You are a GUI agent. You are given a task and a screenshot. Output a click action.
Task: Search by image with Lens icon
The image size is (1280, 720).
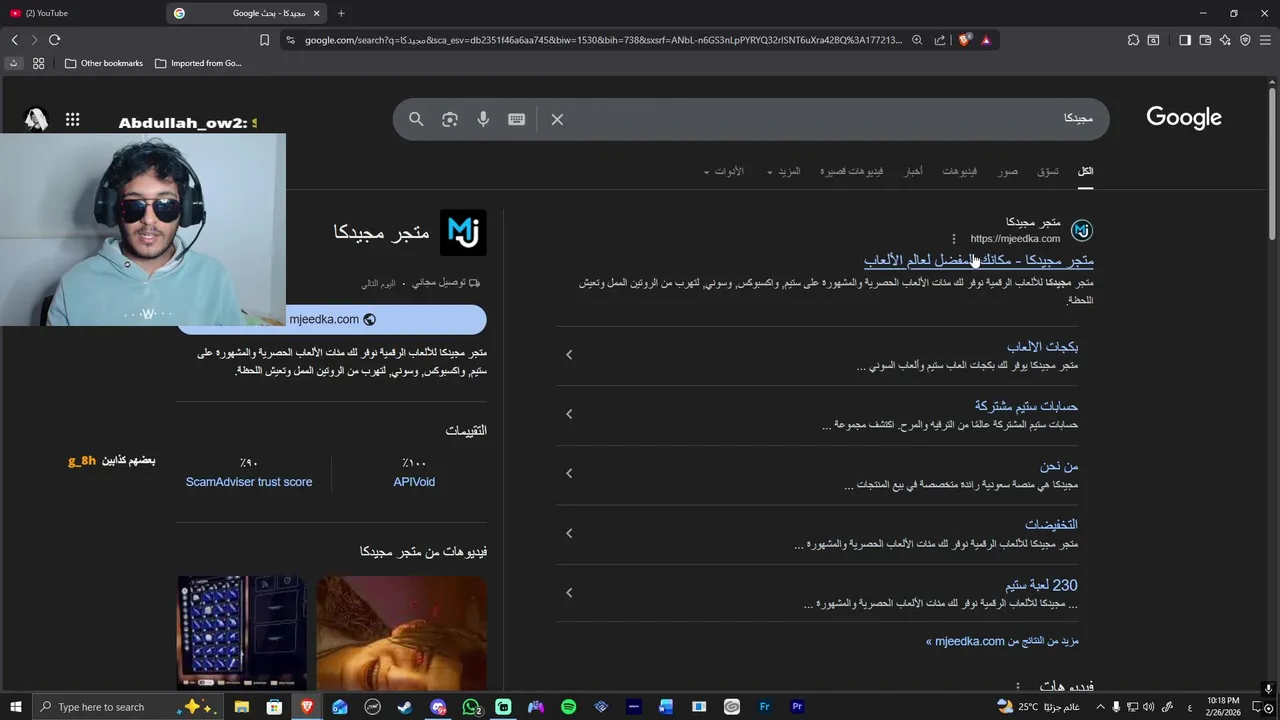[450, 119]
